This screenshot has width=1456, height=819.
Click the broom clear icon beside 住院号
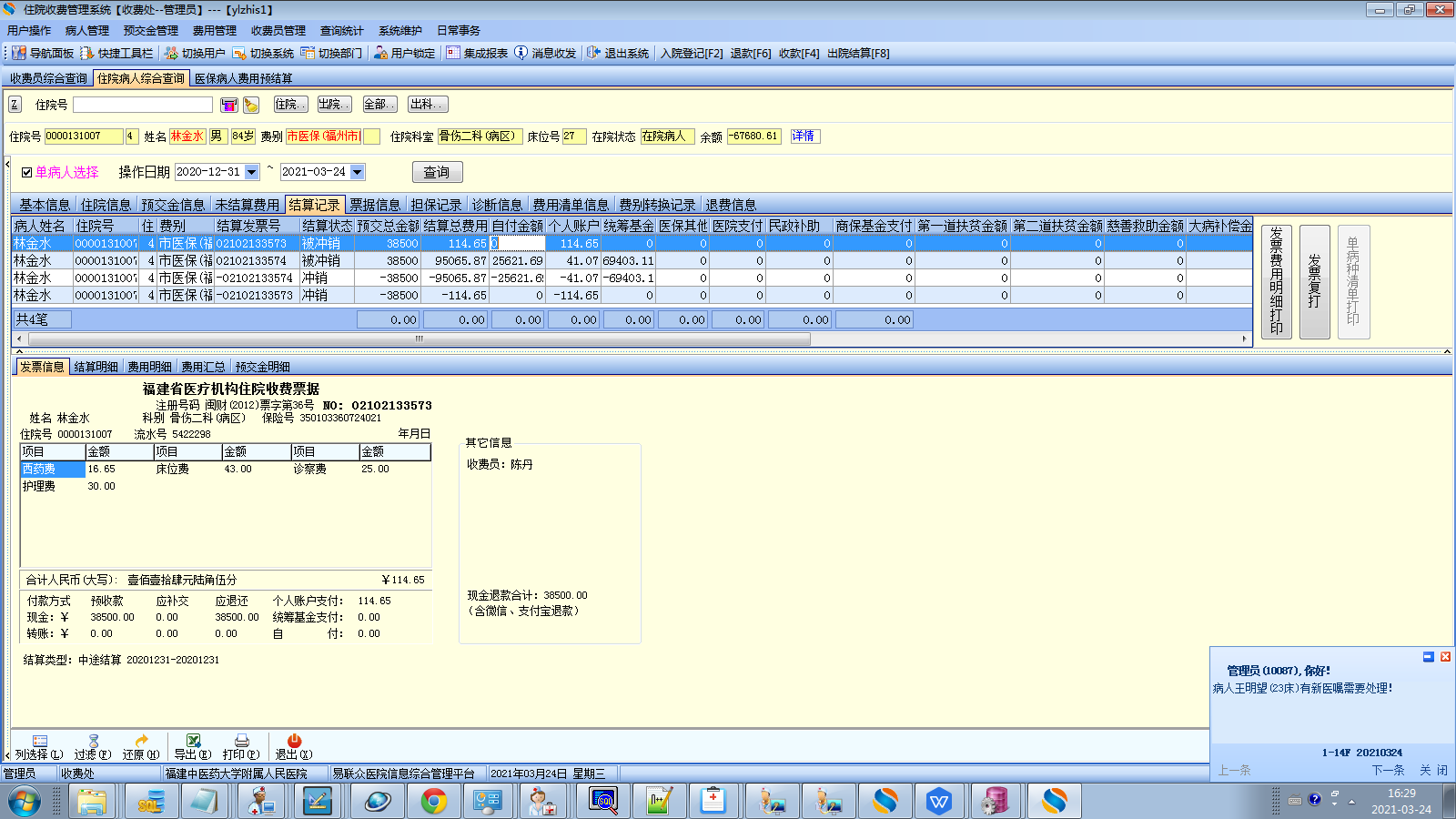pyautogui.click(x=251, y=106)
